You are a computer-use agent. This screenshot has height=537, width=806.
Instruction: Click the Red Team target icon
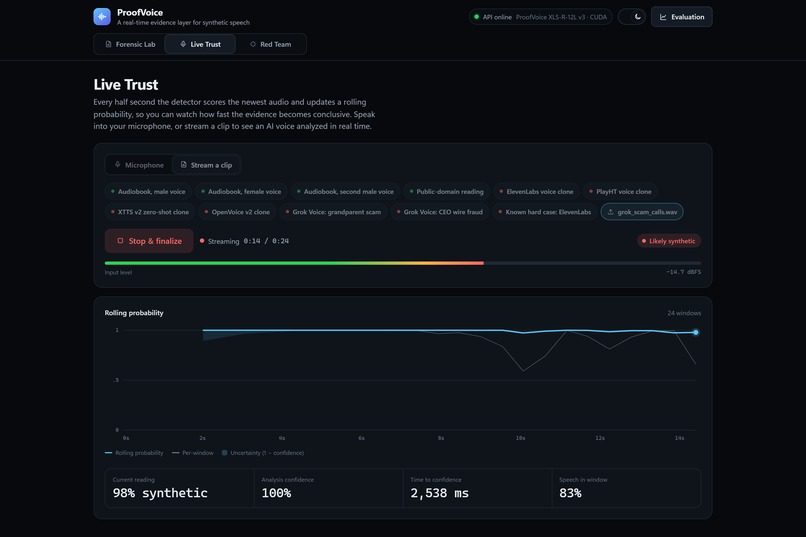252,44
